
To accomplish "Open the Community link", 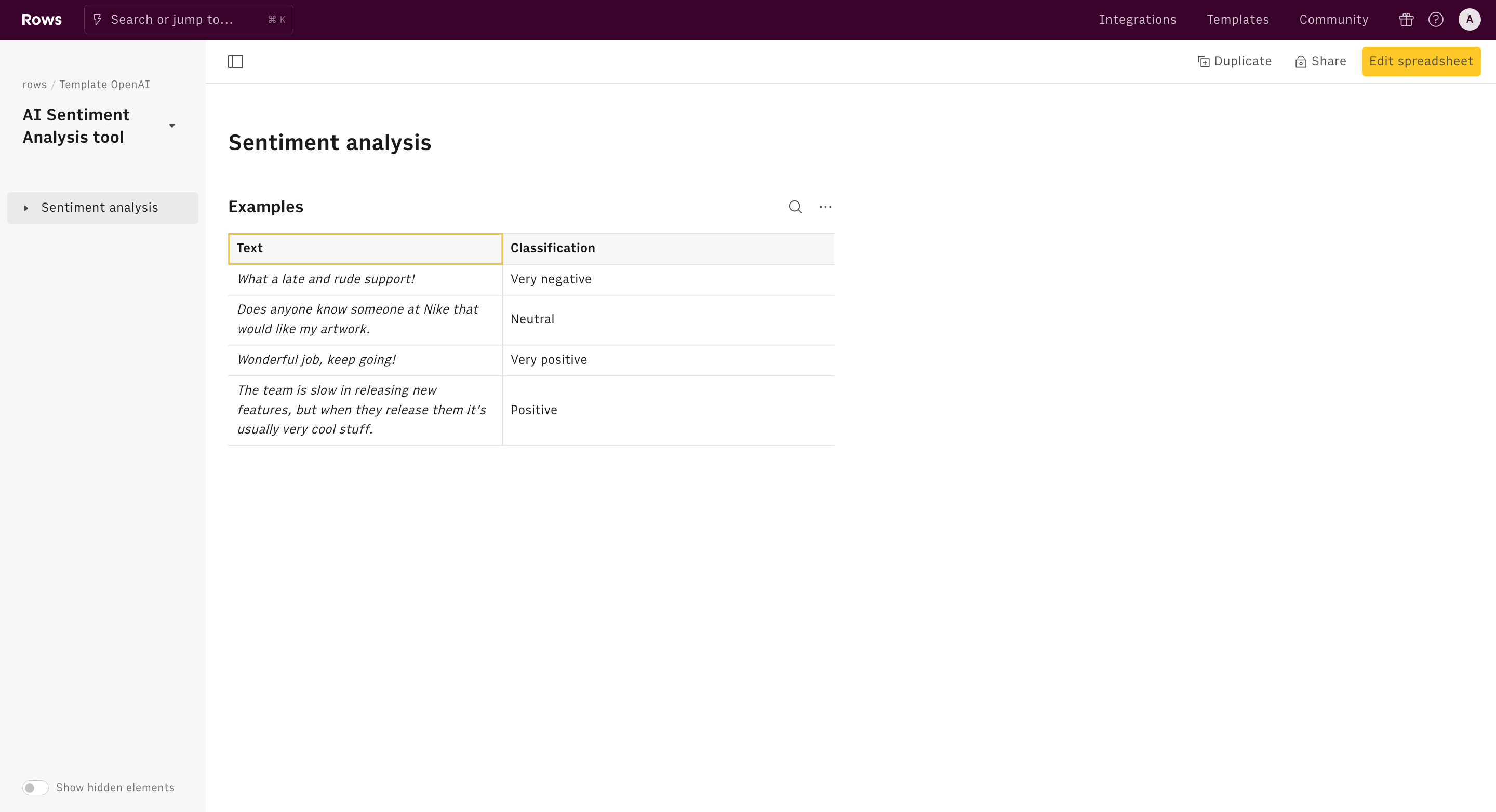I will (x=1333, y=20).
